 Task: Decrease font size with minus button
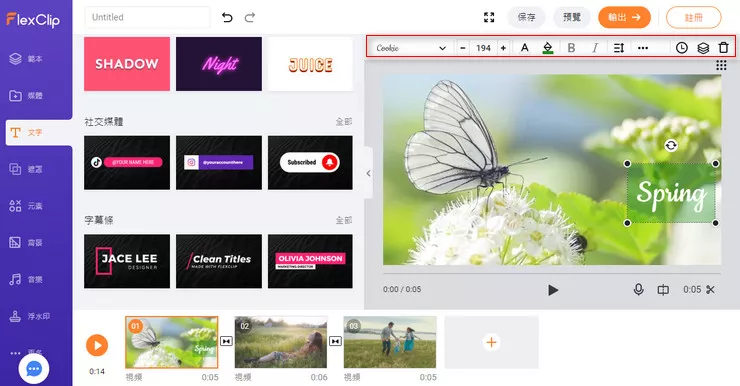click(463, 48)
